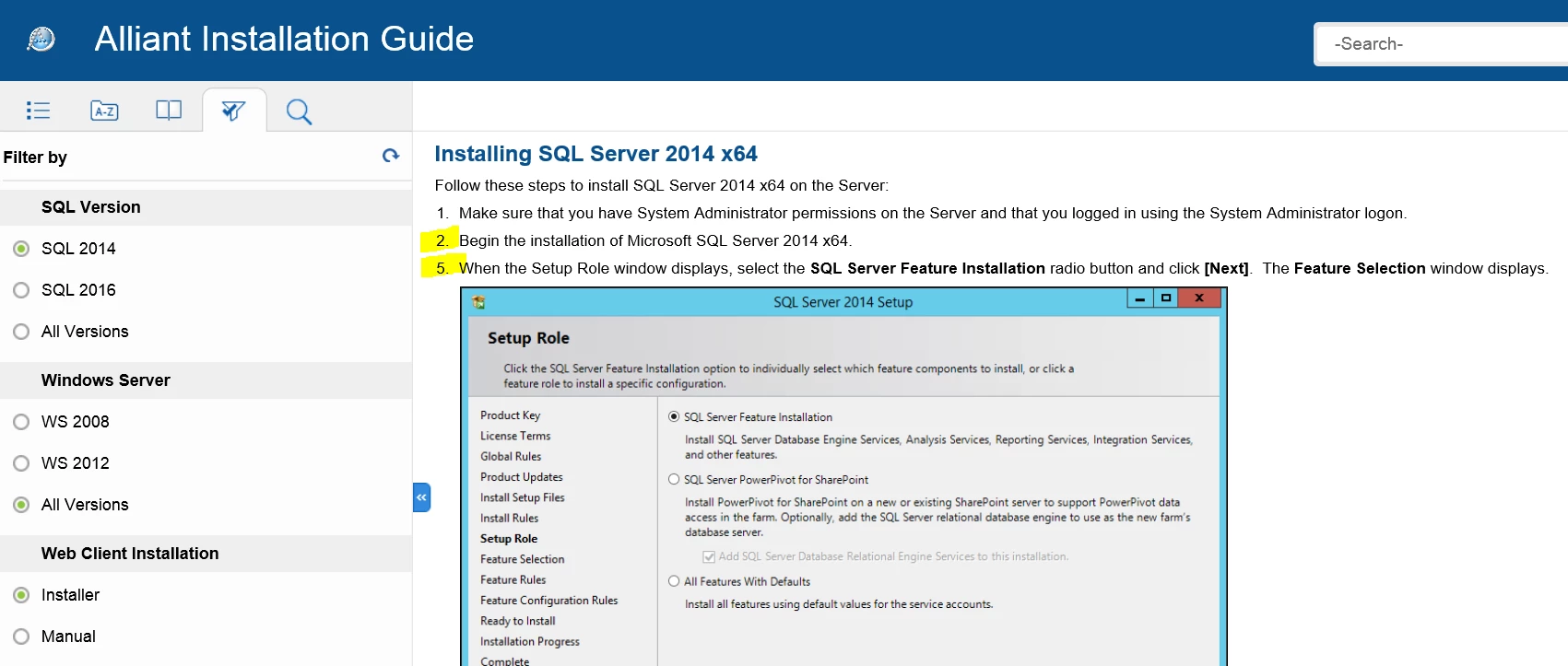Image resolution: width=1568 pixels, height=666 pixels.
Task: Click Setup Role in setup steps list
Action: [509, 539]
